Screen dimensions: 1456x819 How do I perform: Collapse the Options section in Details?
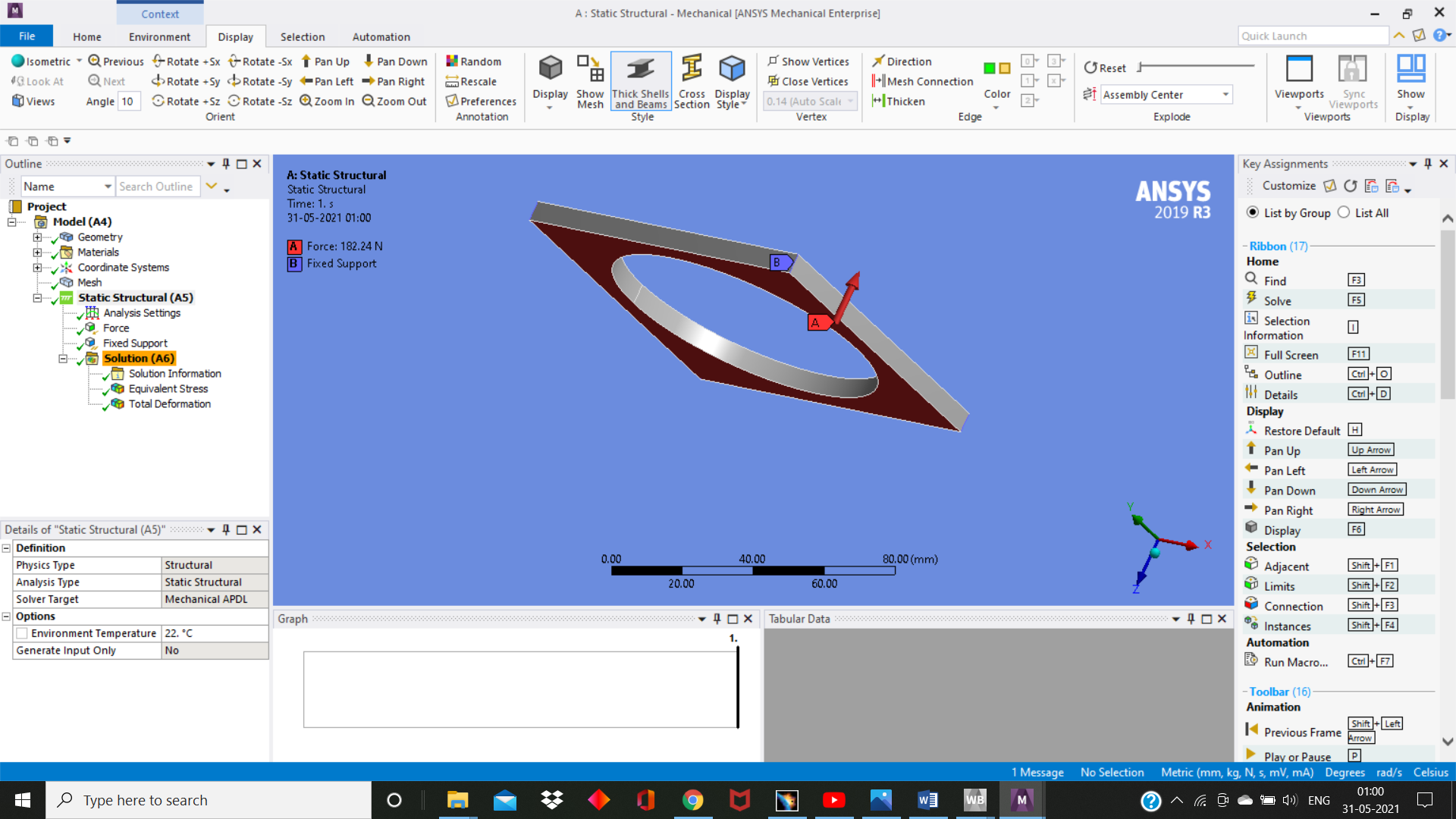pos(6,617)
